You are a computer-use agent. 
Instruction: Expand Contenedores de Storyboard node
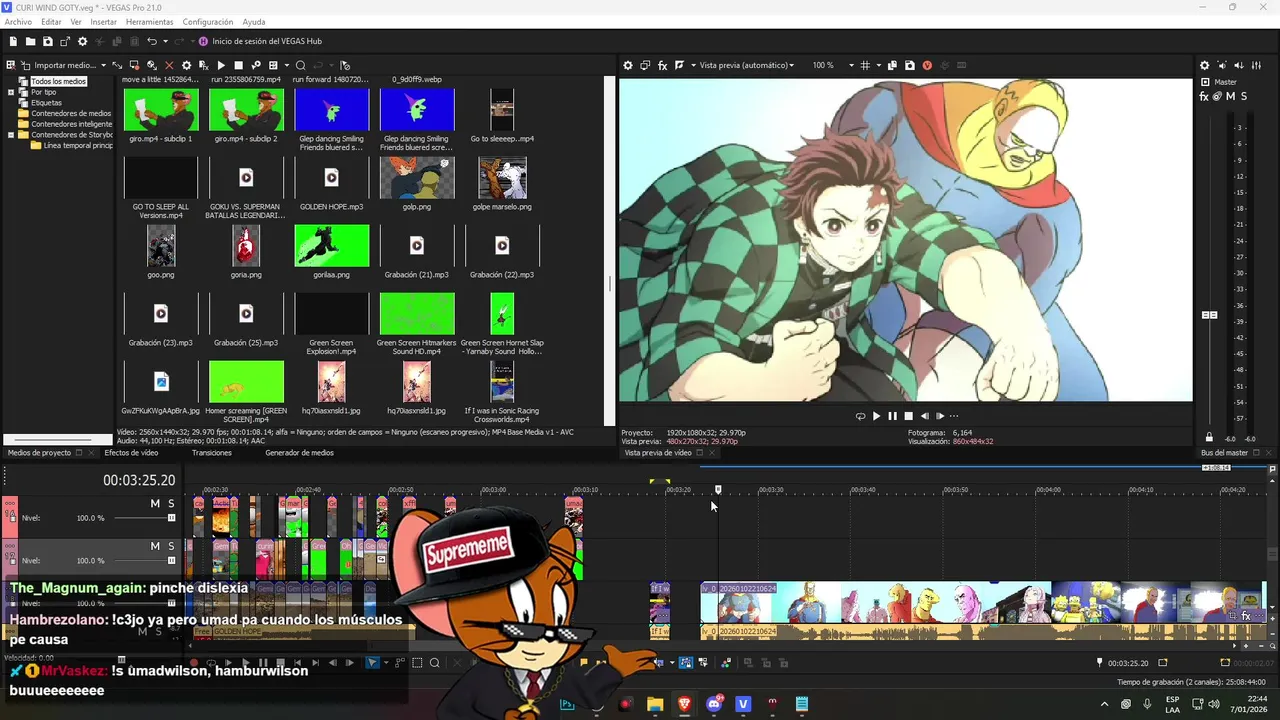pos(11,134)
